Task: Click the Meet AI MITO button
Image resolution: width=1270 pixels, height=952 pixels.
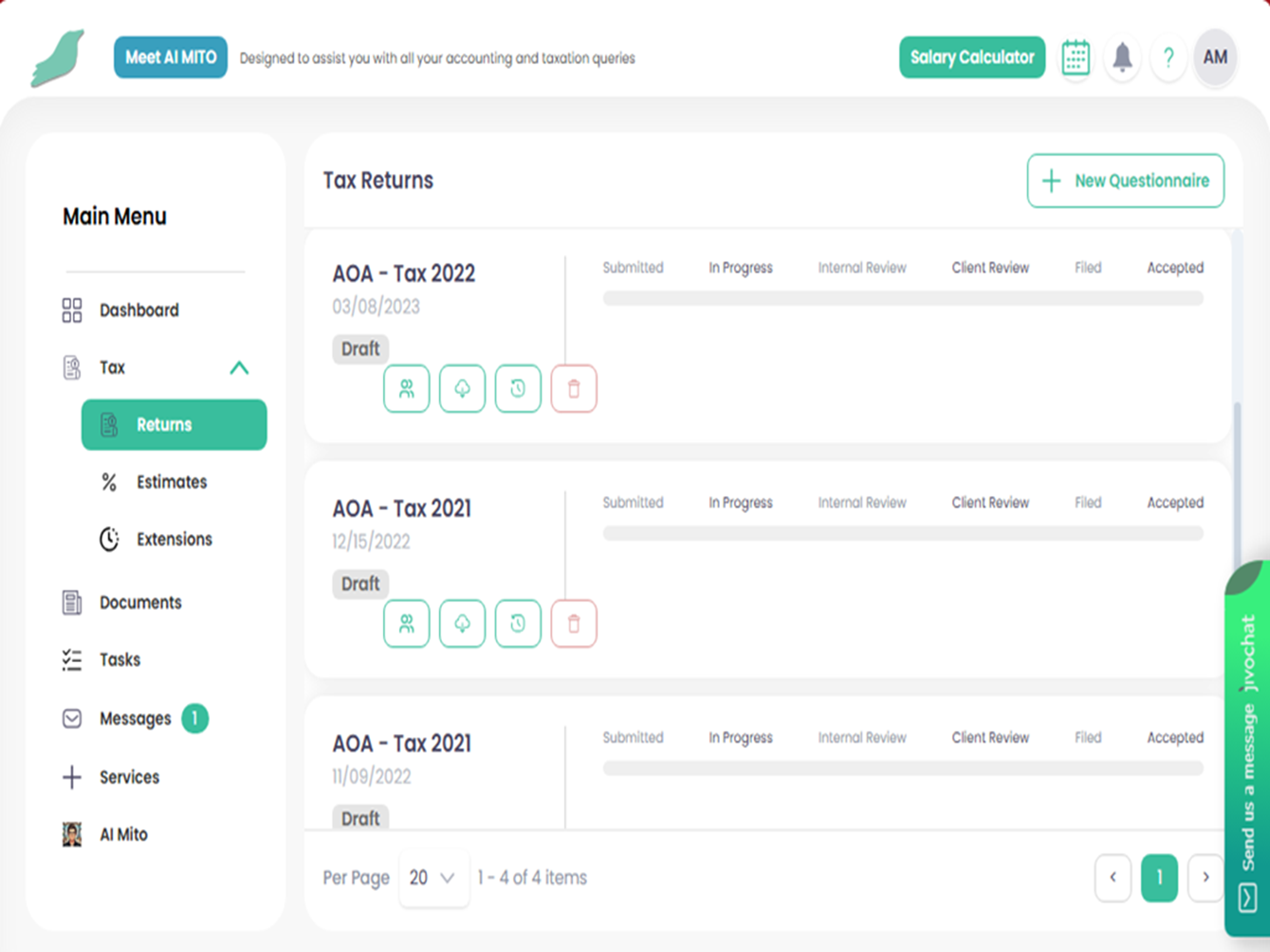Action: [x=171, y=58]
